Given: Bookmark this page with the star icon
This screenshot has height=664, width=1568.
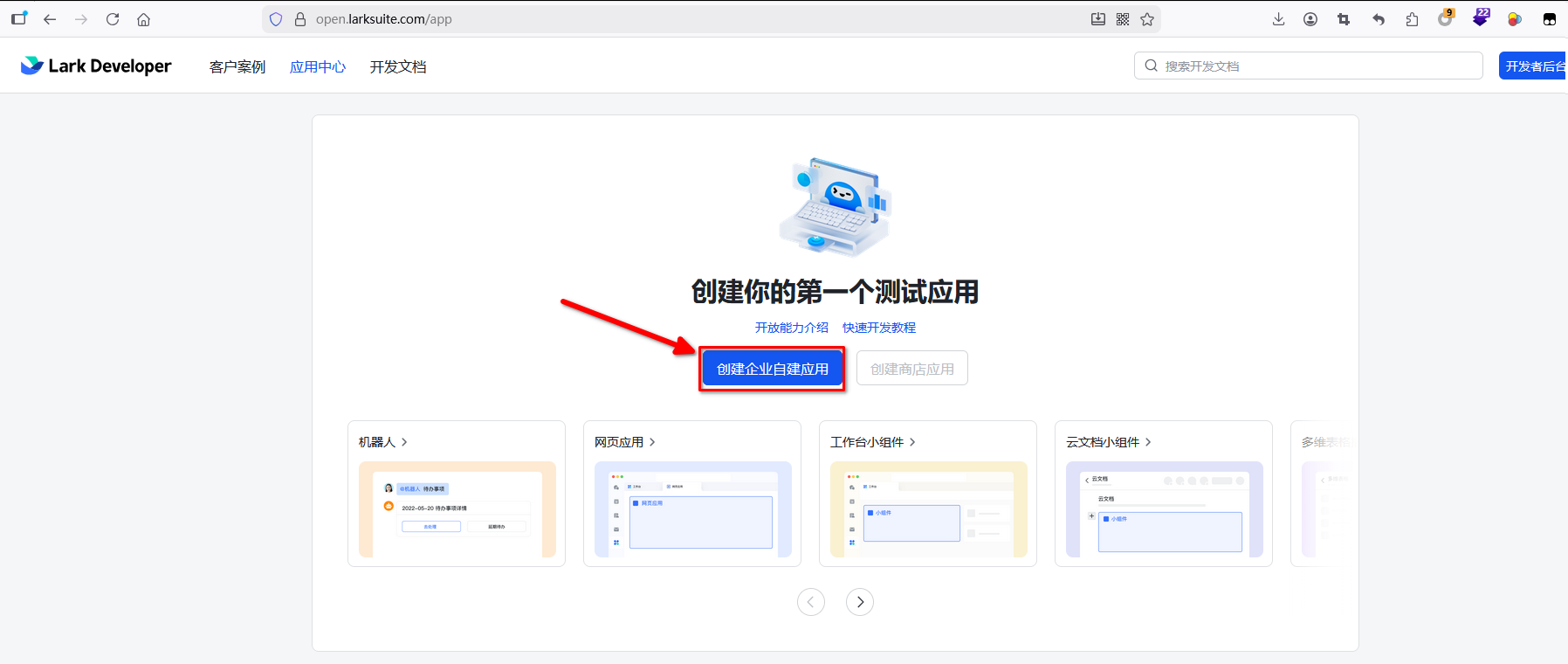Looking at the screenshot, I should pyautogui.click(x=1147, y=19).
